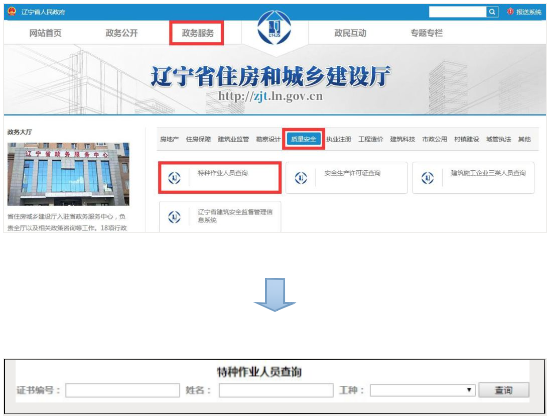This screenshot has width=551, height=418.
Task: Go to the 网站首页 menu item
Action: (x=45, y=33)
